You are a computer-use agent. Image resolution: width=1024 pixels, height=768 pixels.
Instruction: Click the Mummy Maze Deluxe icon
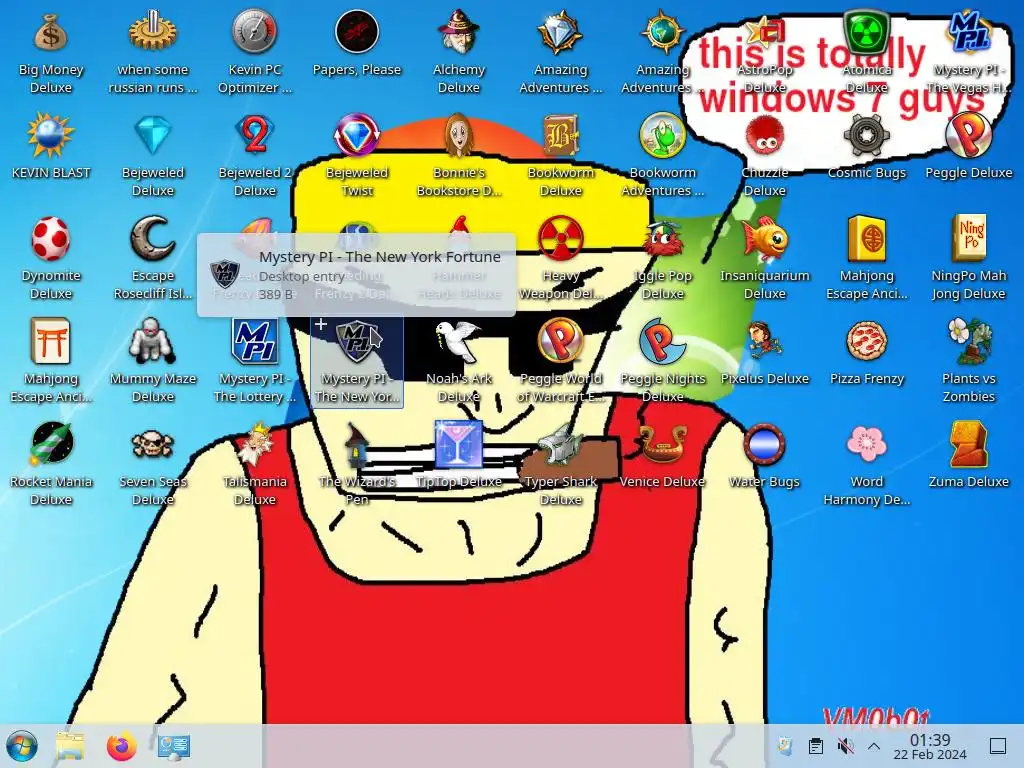tap(153, 341)
